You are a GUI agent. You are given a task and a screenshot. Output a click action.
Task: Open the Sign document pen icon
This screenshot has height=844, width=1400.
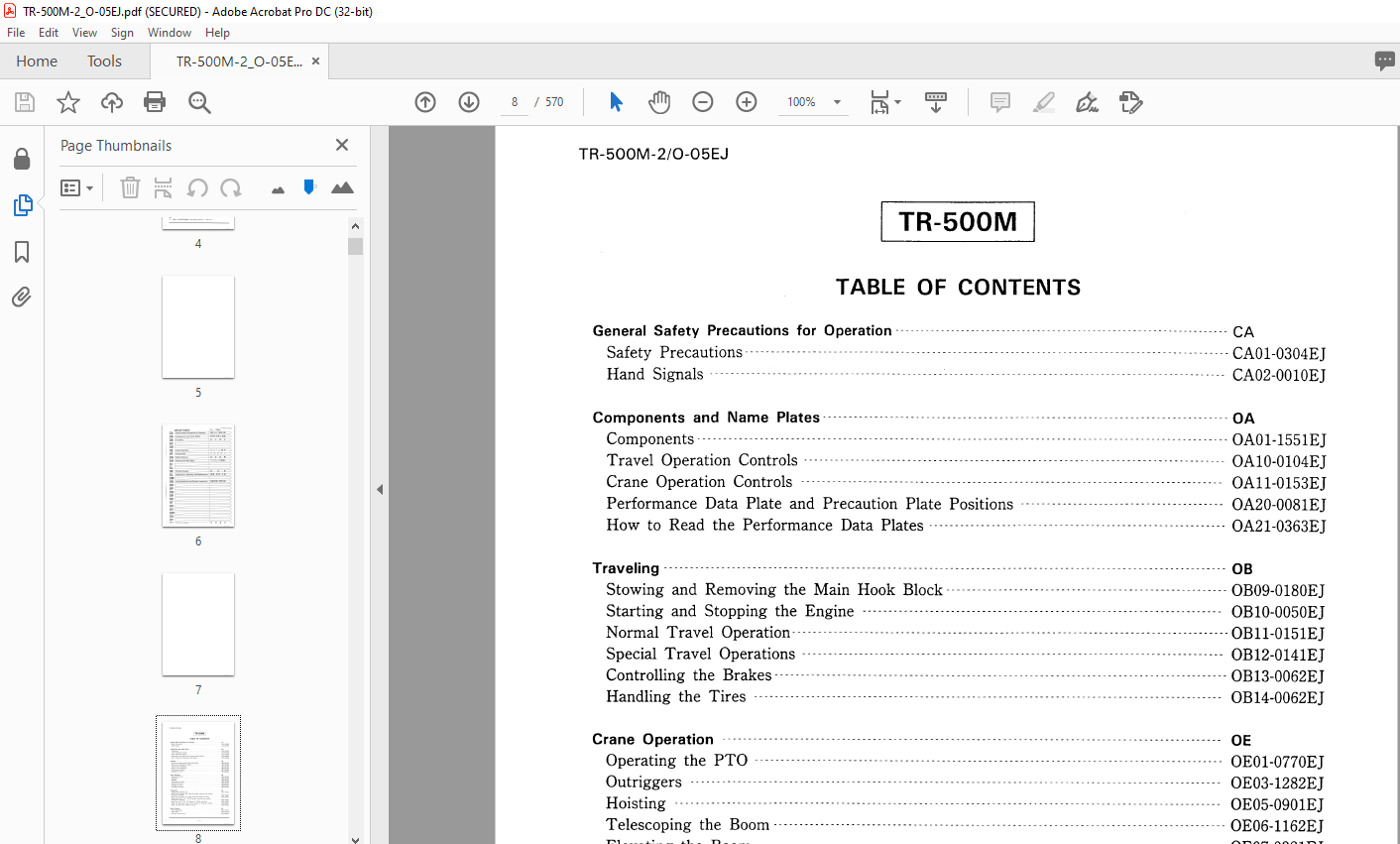pyautogui.click(x=1088, y=102)
